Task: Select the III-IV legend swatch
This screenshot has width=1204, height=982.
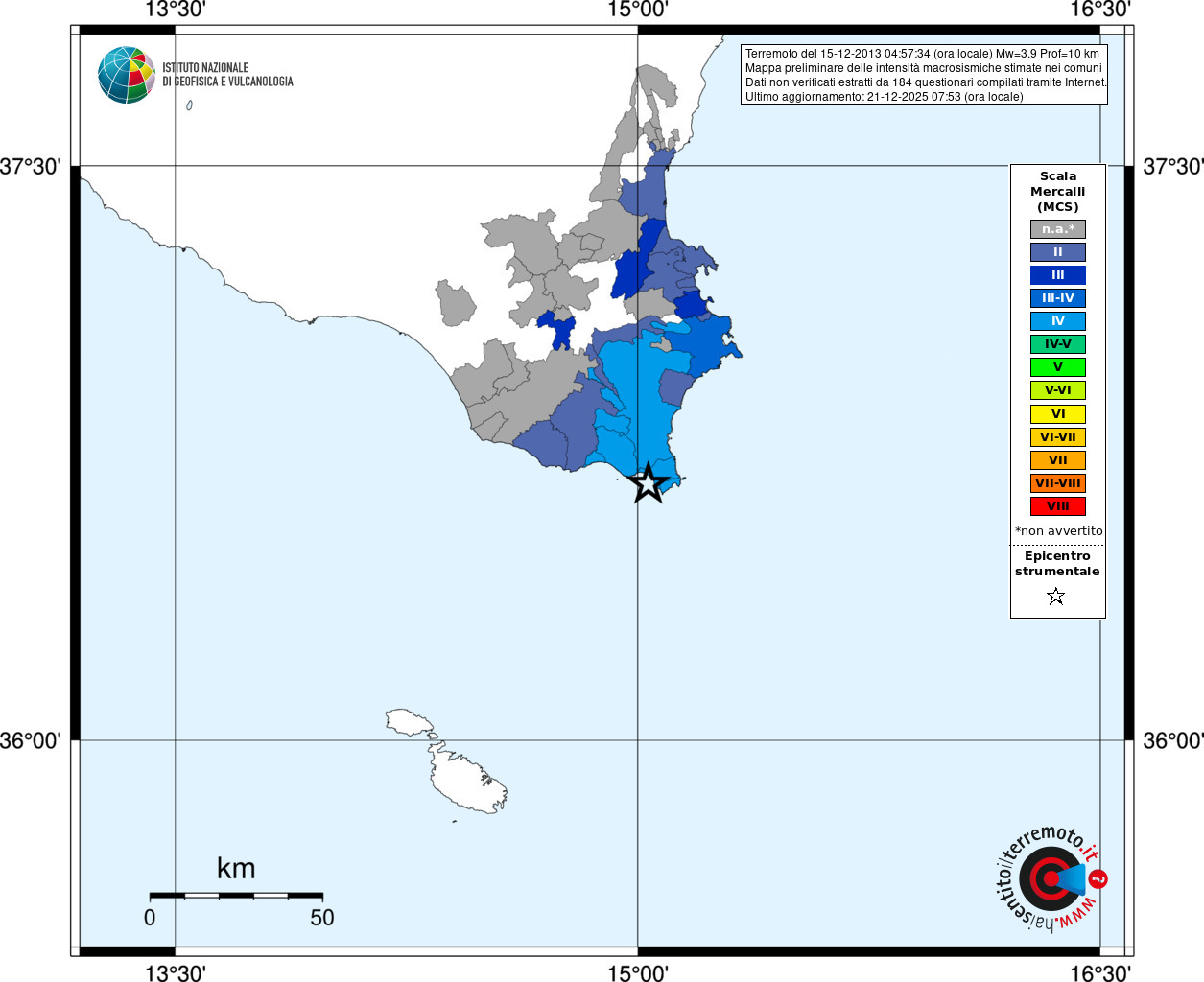Action: point(1058,298)
